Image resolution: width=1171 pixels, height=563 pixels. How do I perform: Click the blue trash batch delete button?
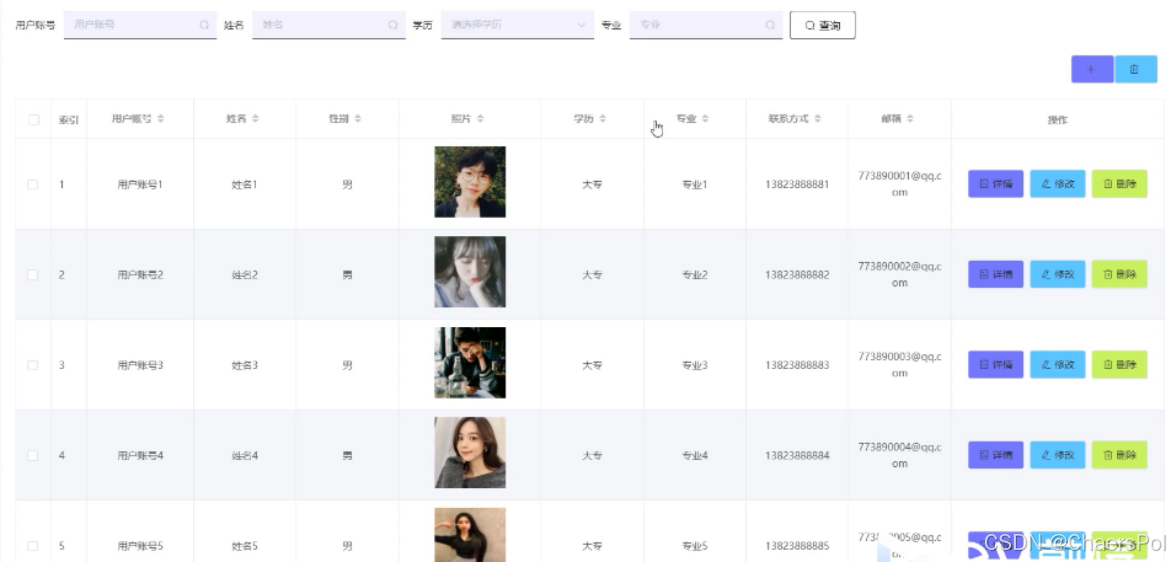[1136, 69]
